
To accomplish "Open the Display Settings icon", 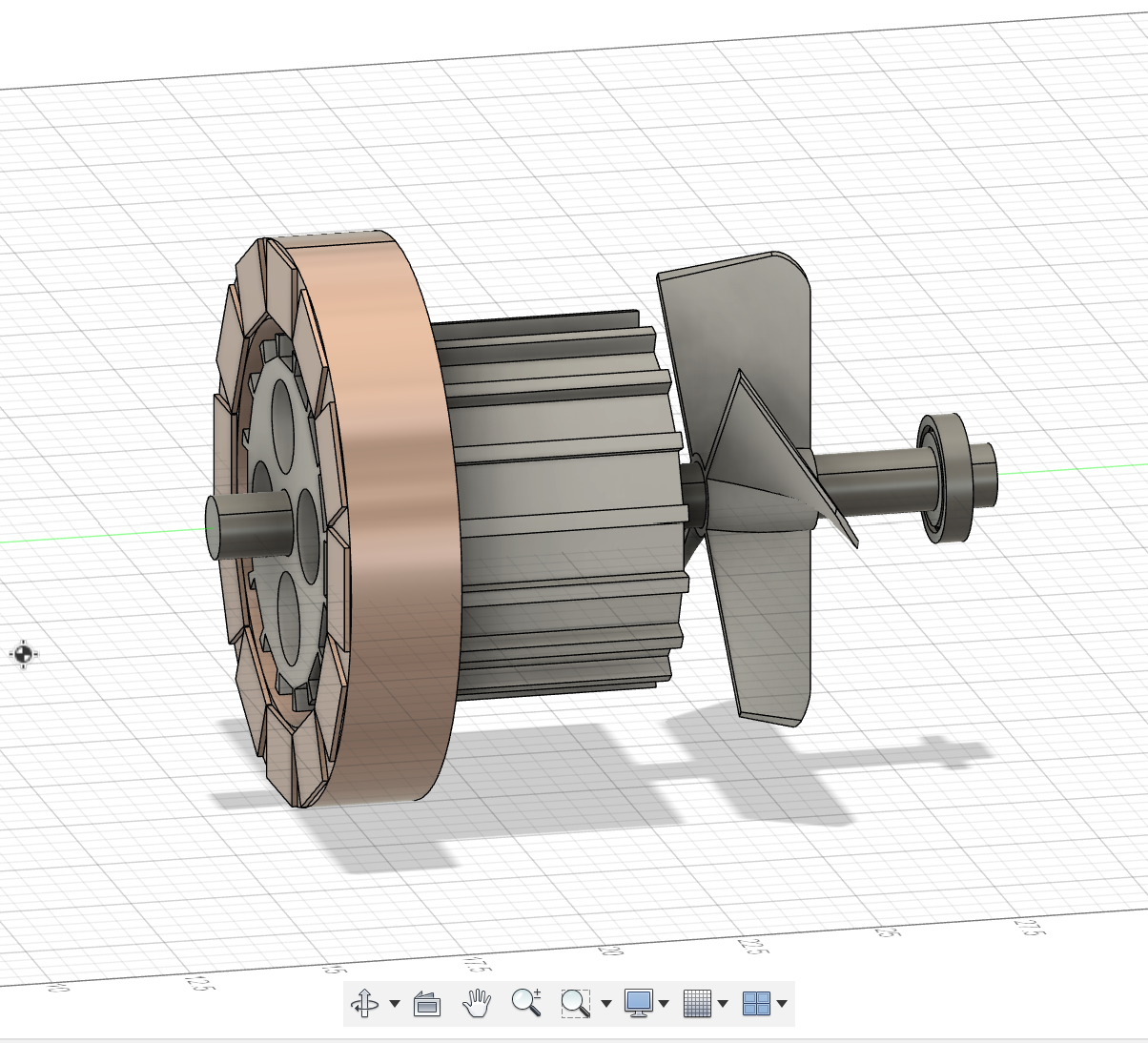I will [638, 1002].
